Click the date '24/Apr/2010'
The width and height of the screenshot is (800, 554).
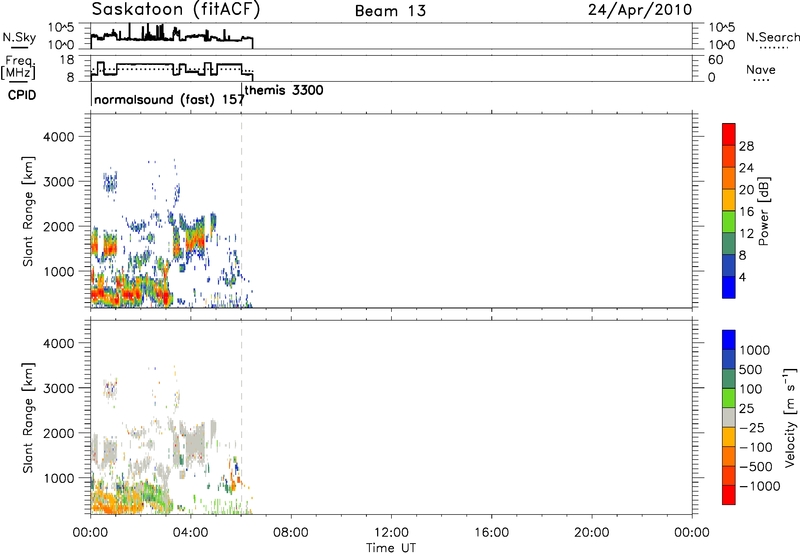coord(640,10)
